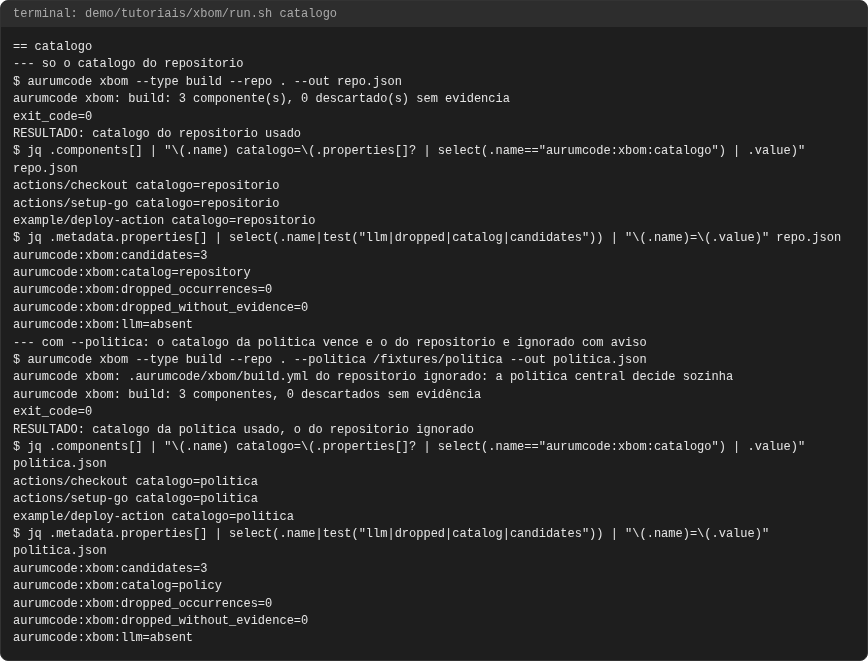This screenshot has height=661, width=868.
Task: Click 'actions/checkout catalogo=politica' output line
Action: [136, 481]
